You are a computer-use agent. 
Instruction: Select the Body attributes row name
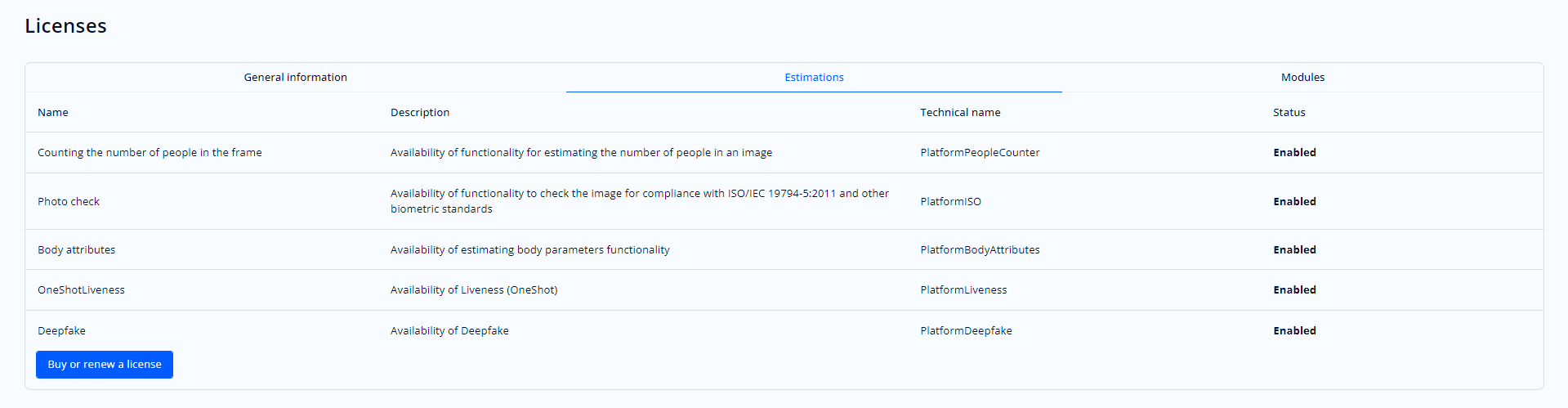pos(77,250)
